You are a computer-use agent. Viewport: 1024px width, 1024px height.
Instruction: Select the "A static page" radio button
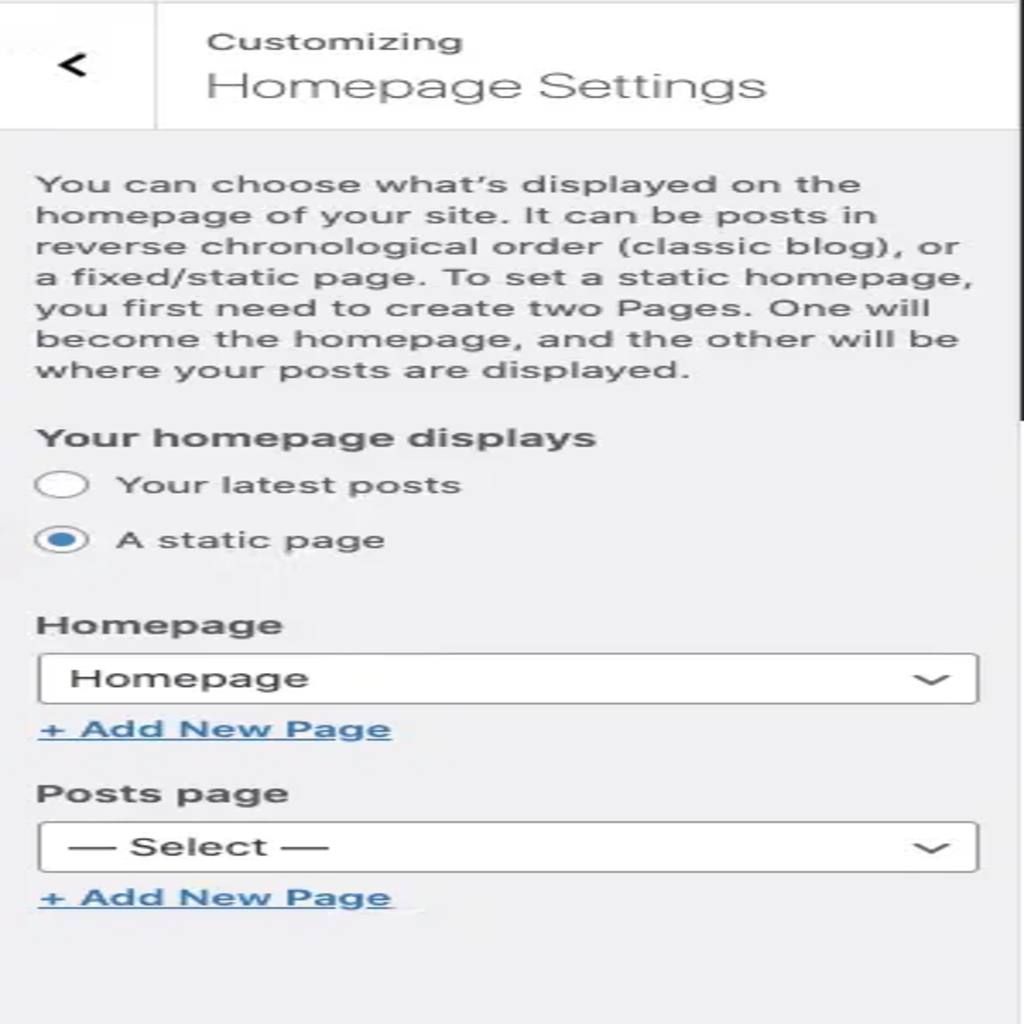tap(62, 540)
